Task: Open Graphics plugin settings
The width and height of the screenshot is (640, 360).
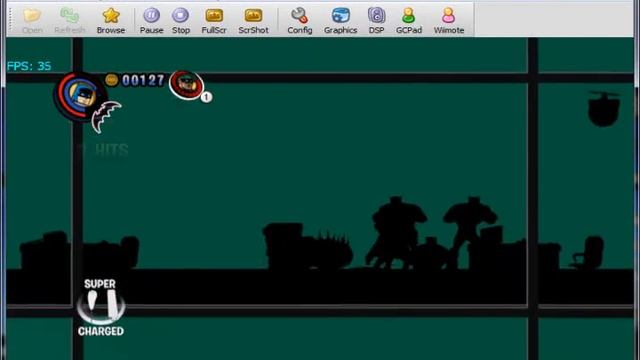Action: coord(340,21)
